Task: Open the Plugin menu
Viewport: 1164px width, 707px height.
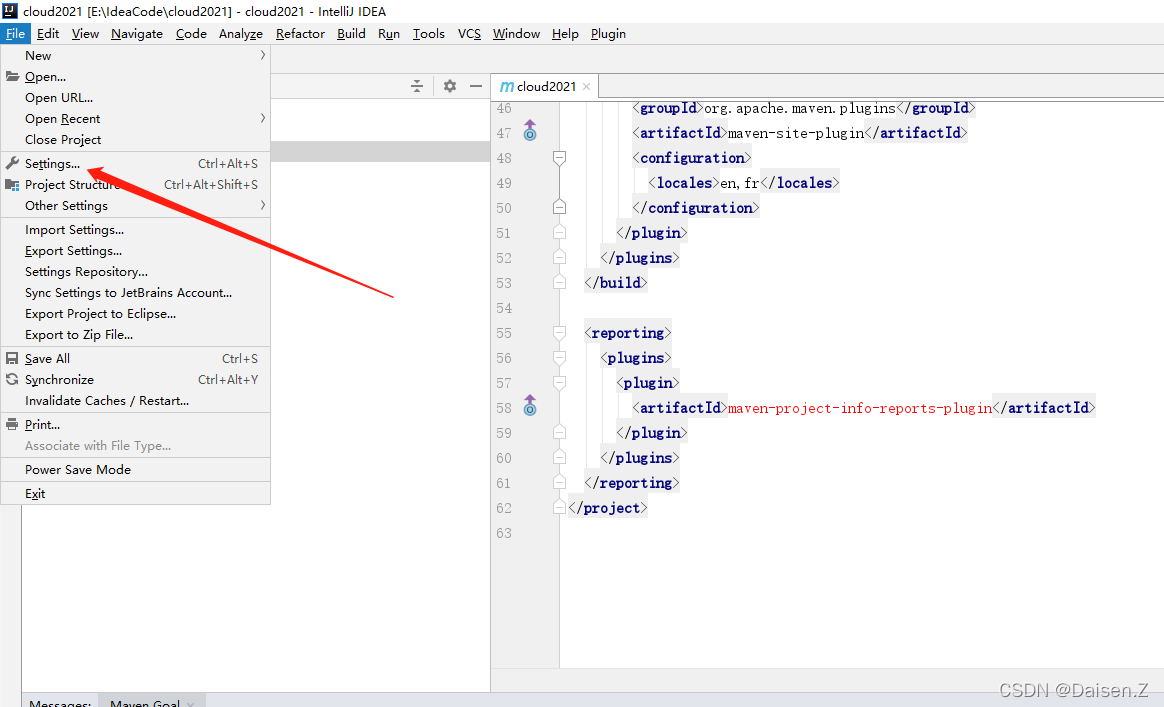Action: tap(608, 34)
